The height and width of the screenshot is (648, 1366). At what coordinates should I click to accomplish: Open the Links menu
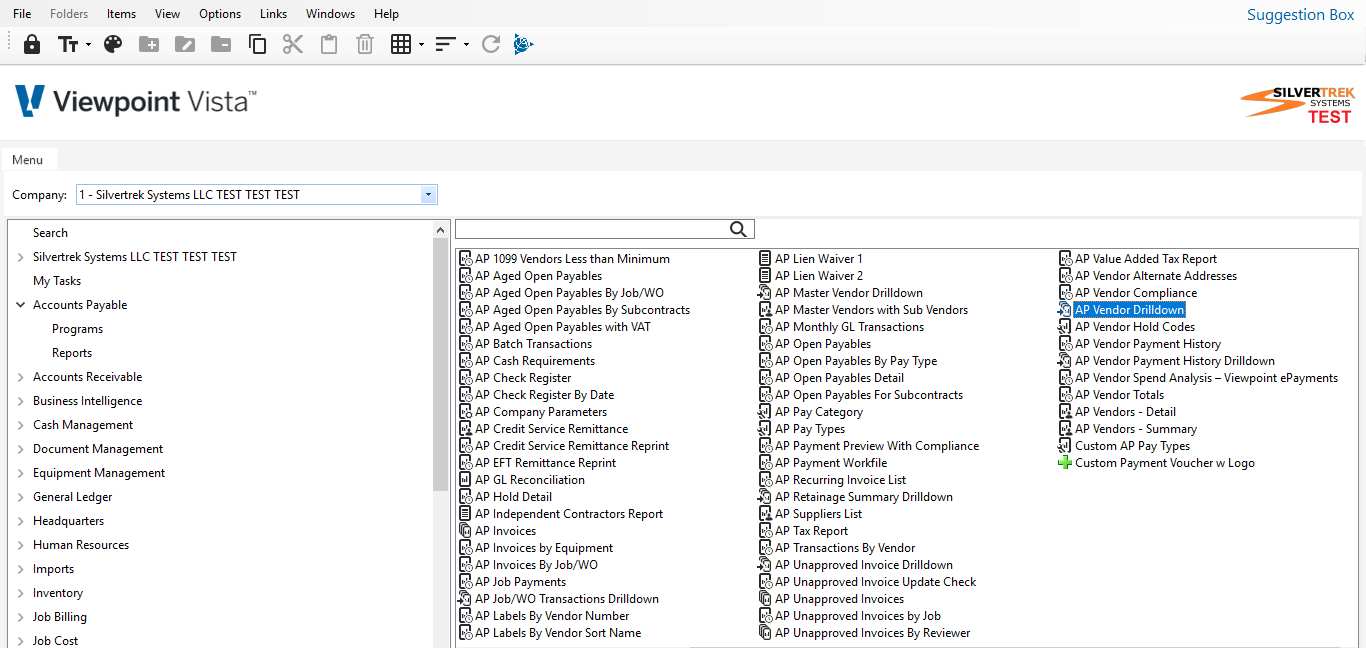point(273,14)
